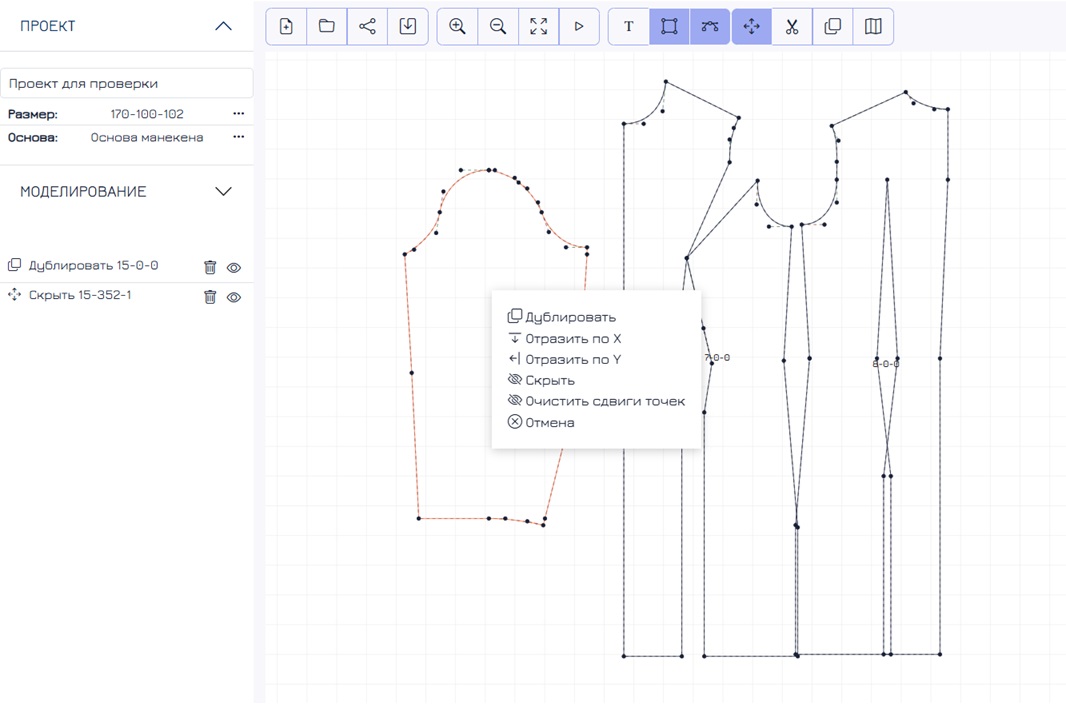
Task: Click the zoom in magnifier icon
Action: tap(457, 27)
